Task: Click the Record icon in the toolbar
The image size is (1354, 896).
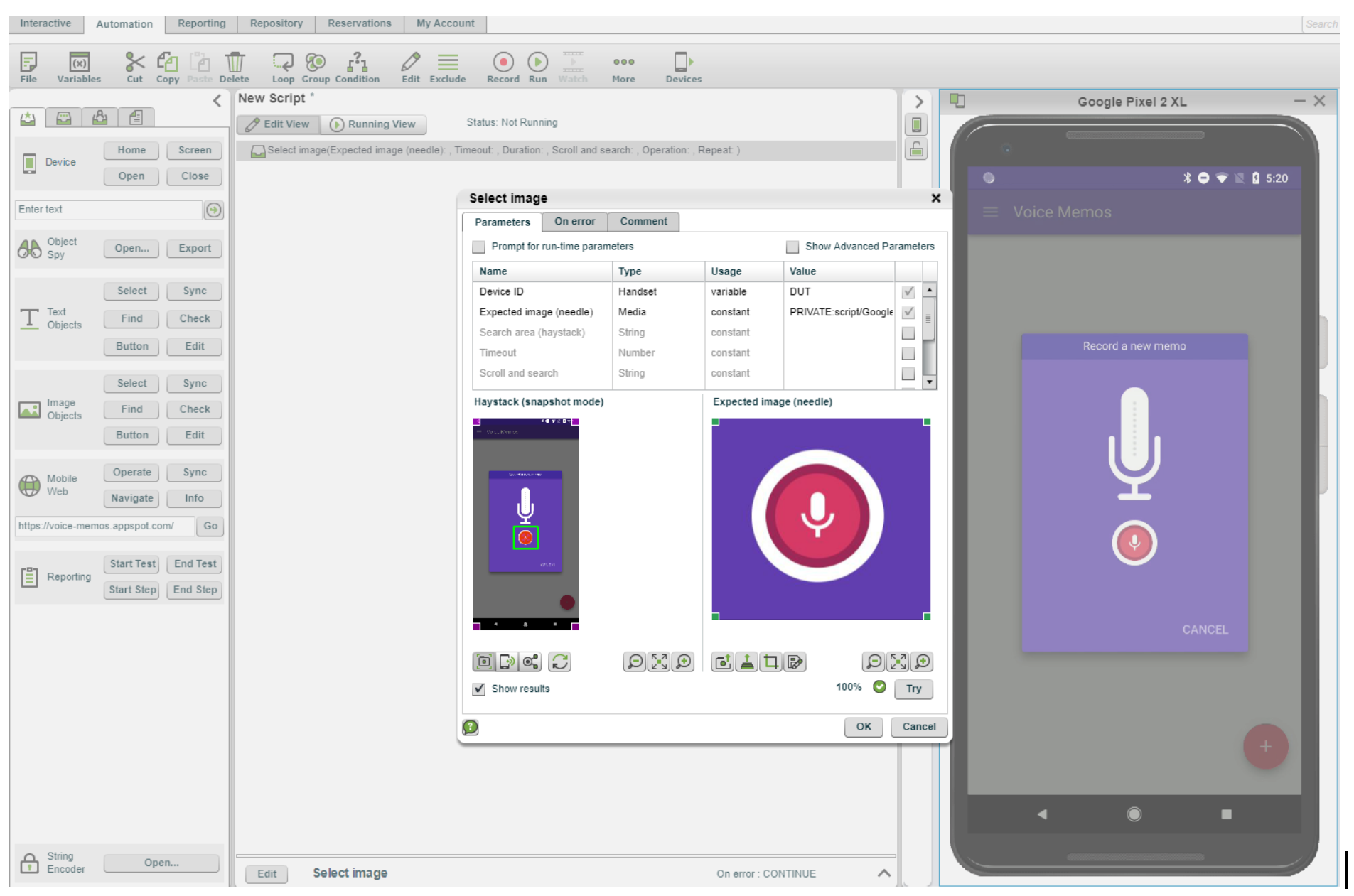Action: pos(503,66)
